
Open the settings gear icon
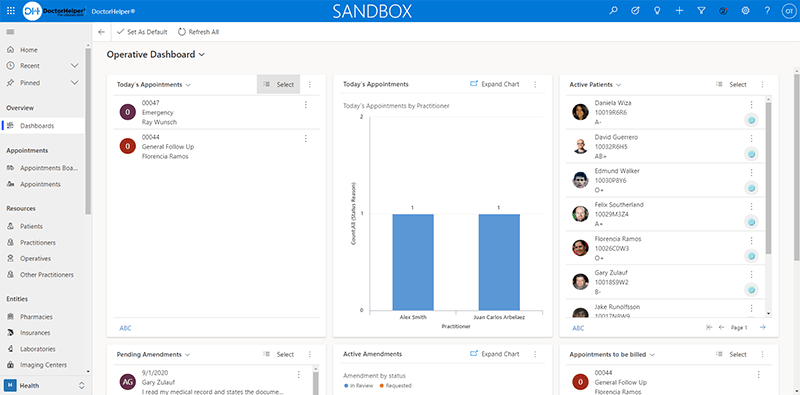(x=745, y=11)
